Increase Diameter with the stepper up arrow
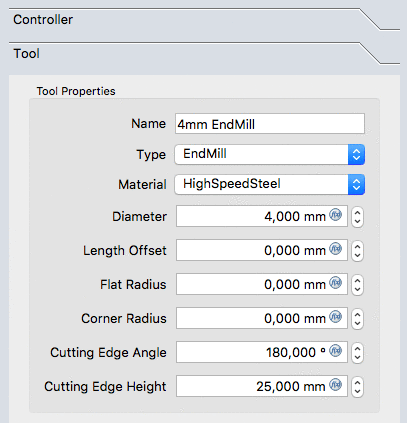 coord(357,212)
